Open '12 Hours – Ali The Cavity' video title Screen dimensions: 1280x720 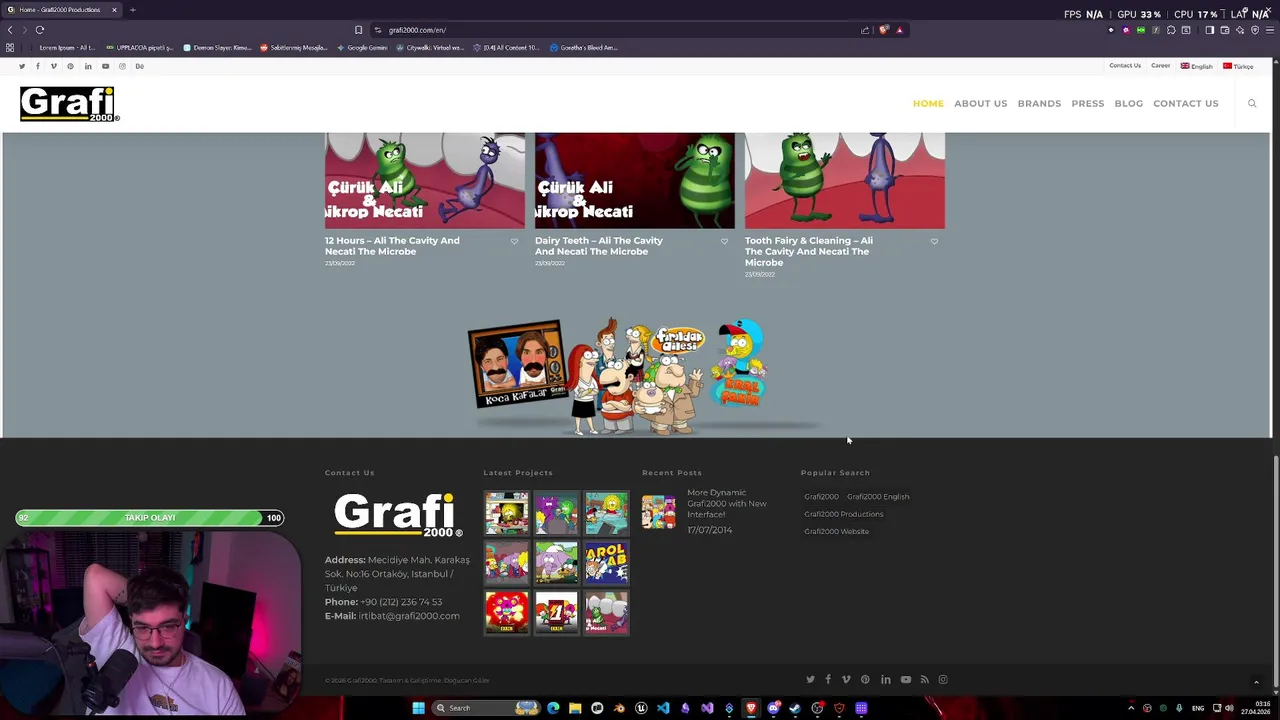392,246
